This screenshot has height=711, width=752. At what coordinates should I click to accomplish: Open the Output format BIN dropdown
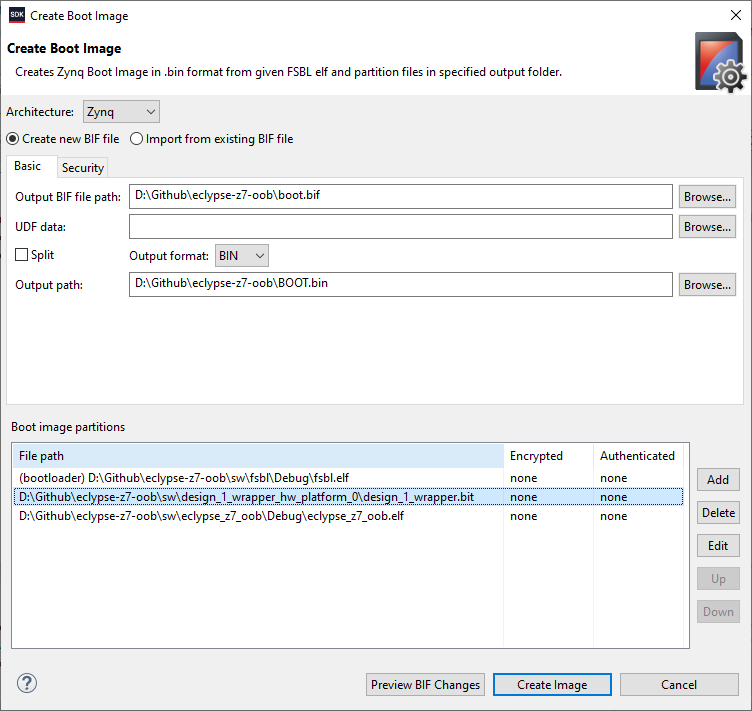[242, 256]
